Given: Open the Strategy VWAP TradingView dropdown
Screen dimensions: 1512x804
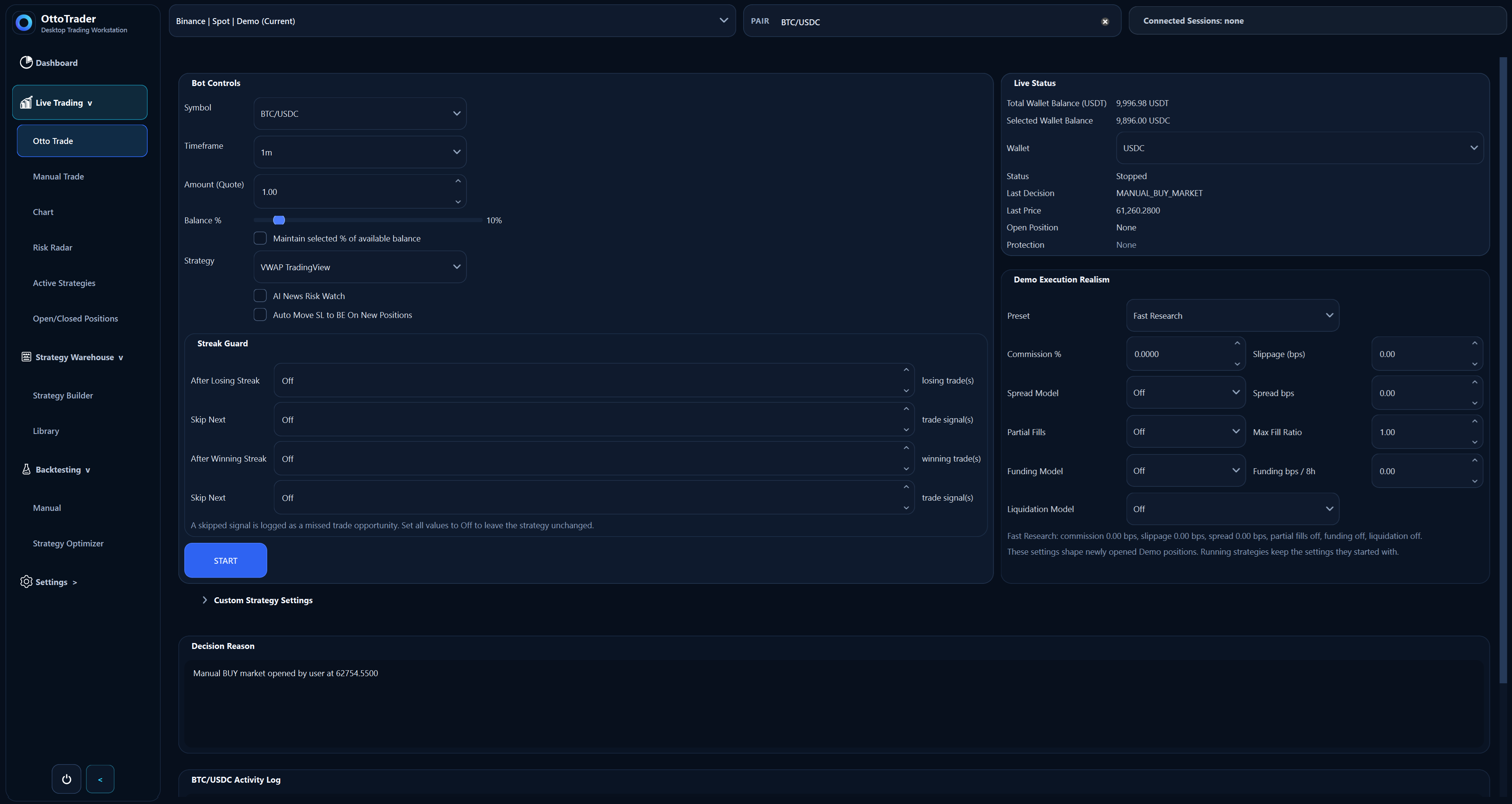Looking at the screenshot, I should pos(360,267).
